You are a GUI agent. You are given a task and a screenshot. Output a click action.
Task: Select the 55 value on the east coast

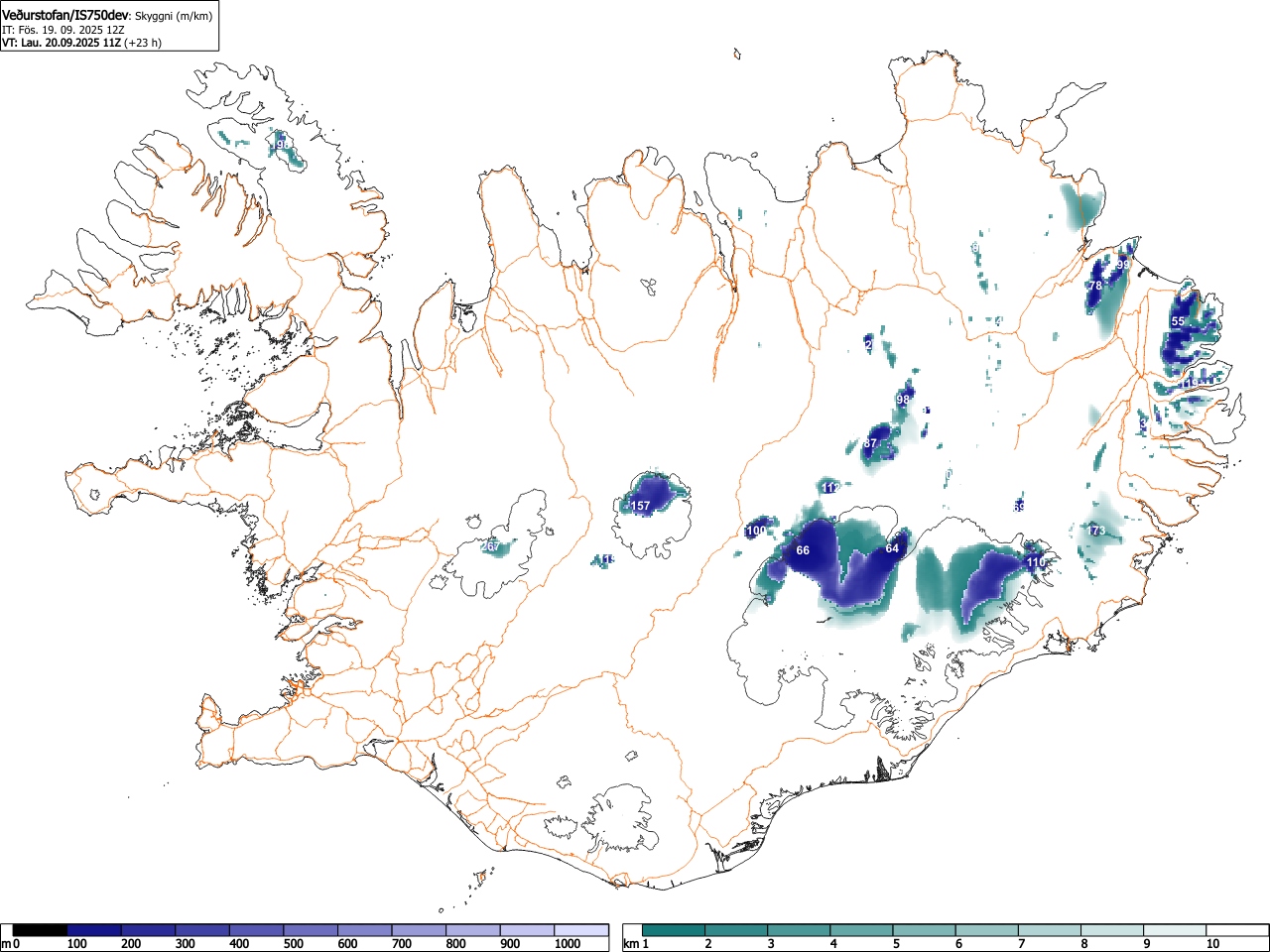click(1178, 321)
